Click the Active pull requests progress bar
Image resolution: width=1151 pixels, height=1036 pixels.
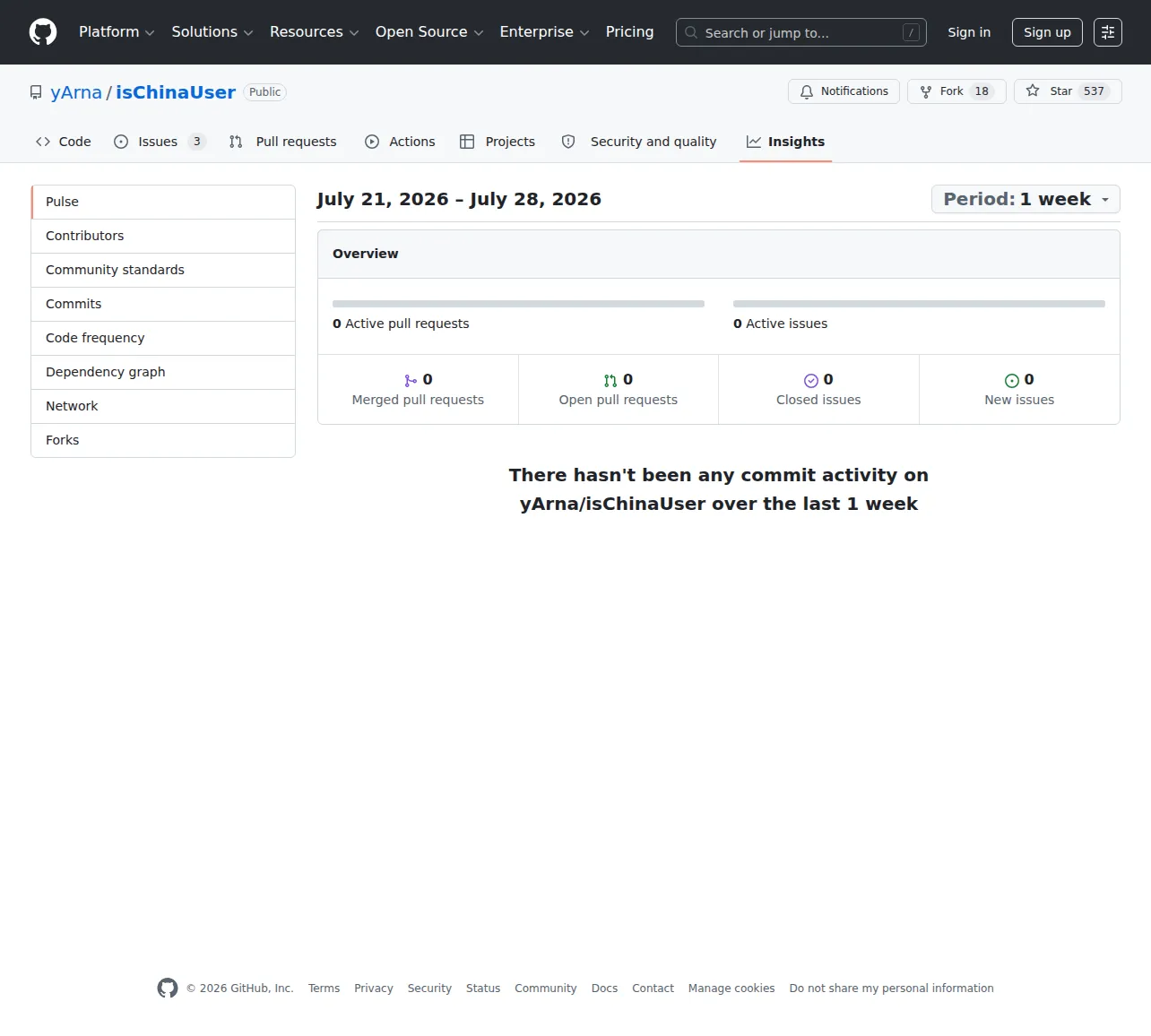coord(518,304)
